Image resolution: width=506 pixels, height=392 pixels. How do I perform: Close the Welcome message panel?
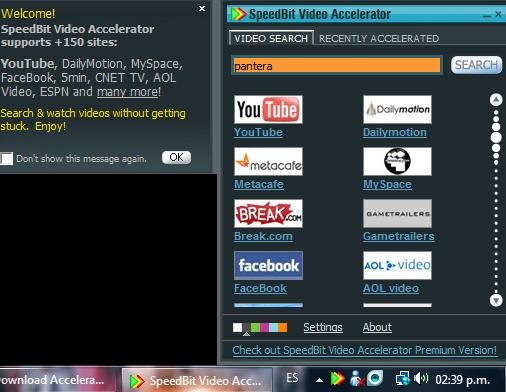point(202,8)
